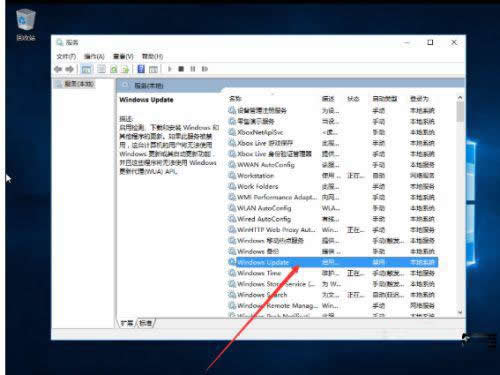The height and width of the screenshot is (375, 500).
Task: Click the vertical scrollbar thumb
Action: 460,112
